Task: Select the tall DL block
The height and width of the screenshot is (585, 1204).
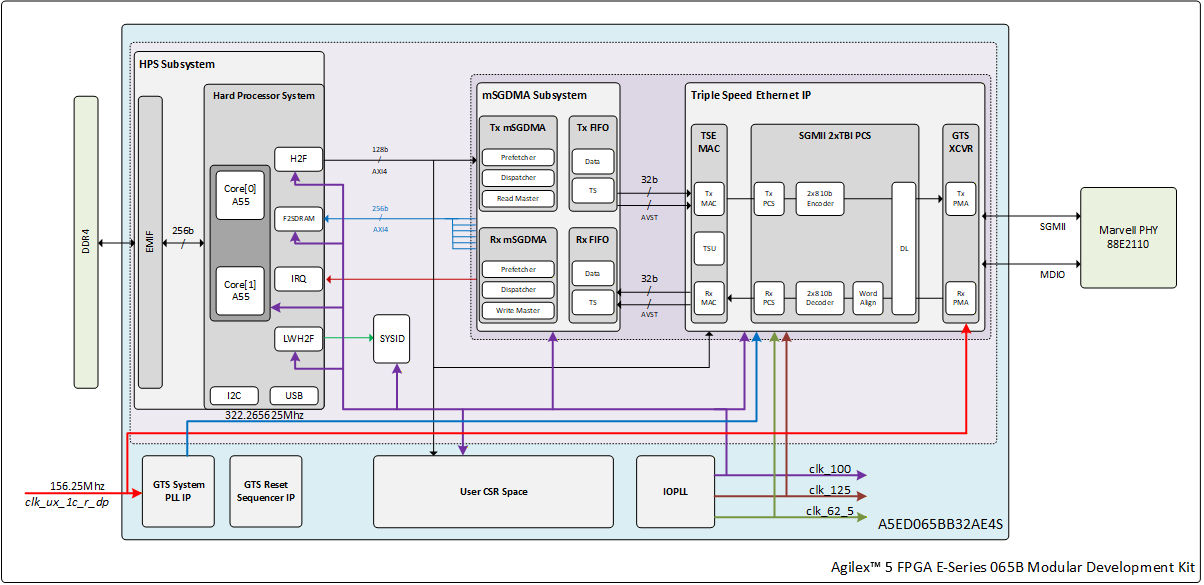Action: coord(904,248)
